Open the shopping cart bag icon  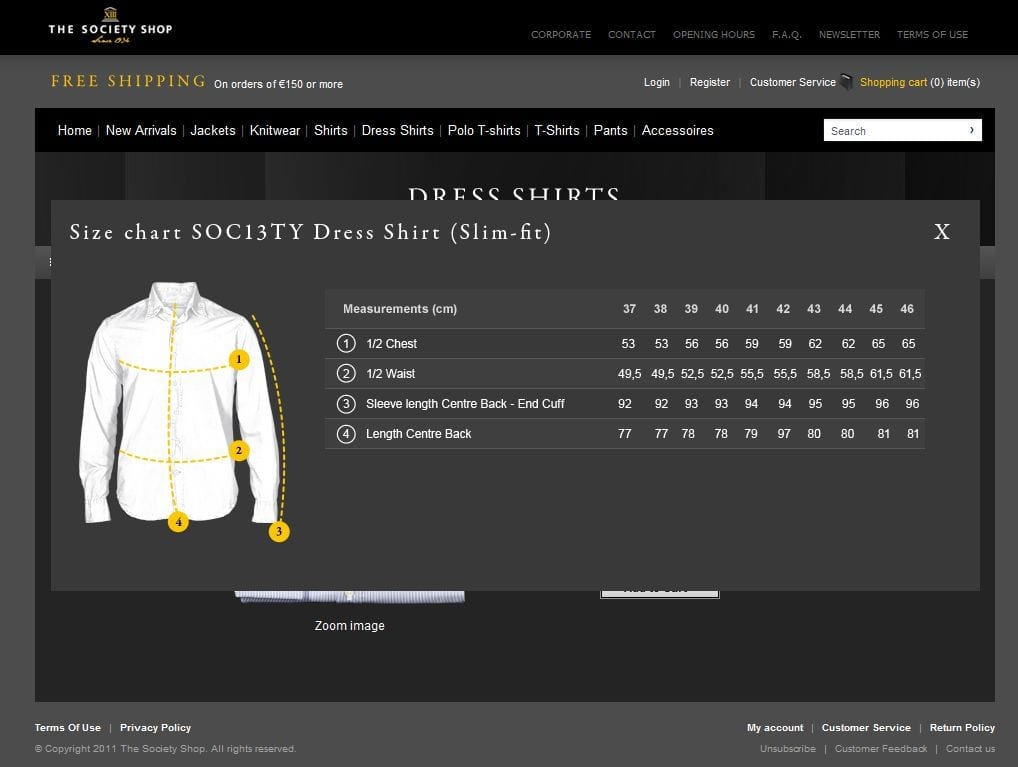pyautogui.click(x=846, y=82)
